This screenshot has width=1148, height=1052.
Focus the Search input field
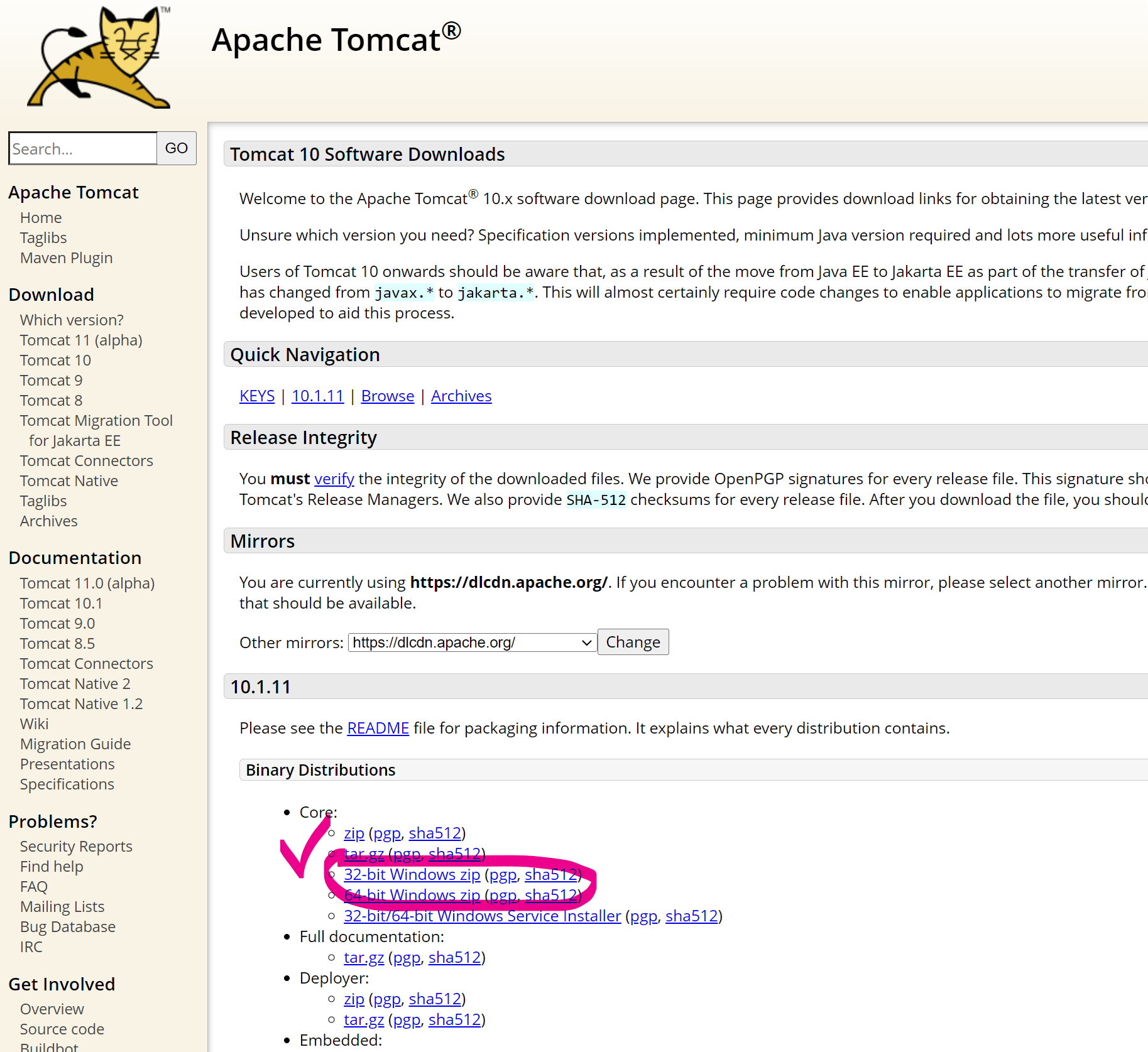coord(83,148)
